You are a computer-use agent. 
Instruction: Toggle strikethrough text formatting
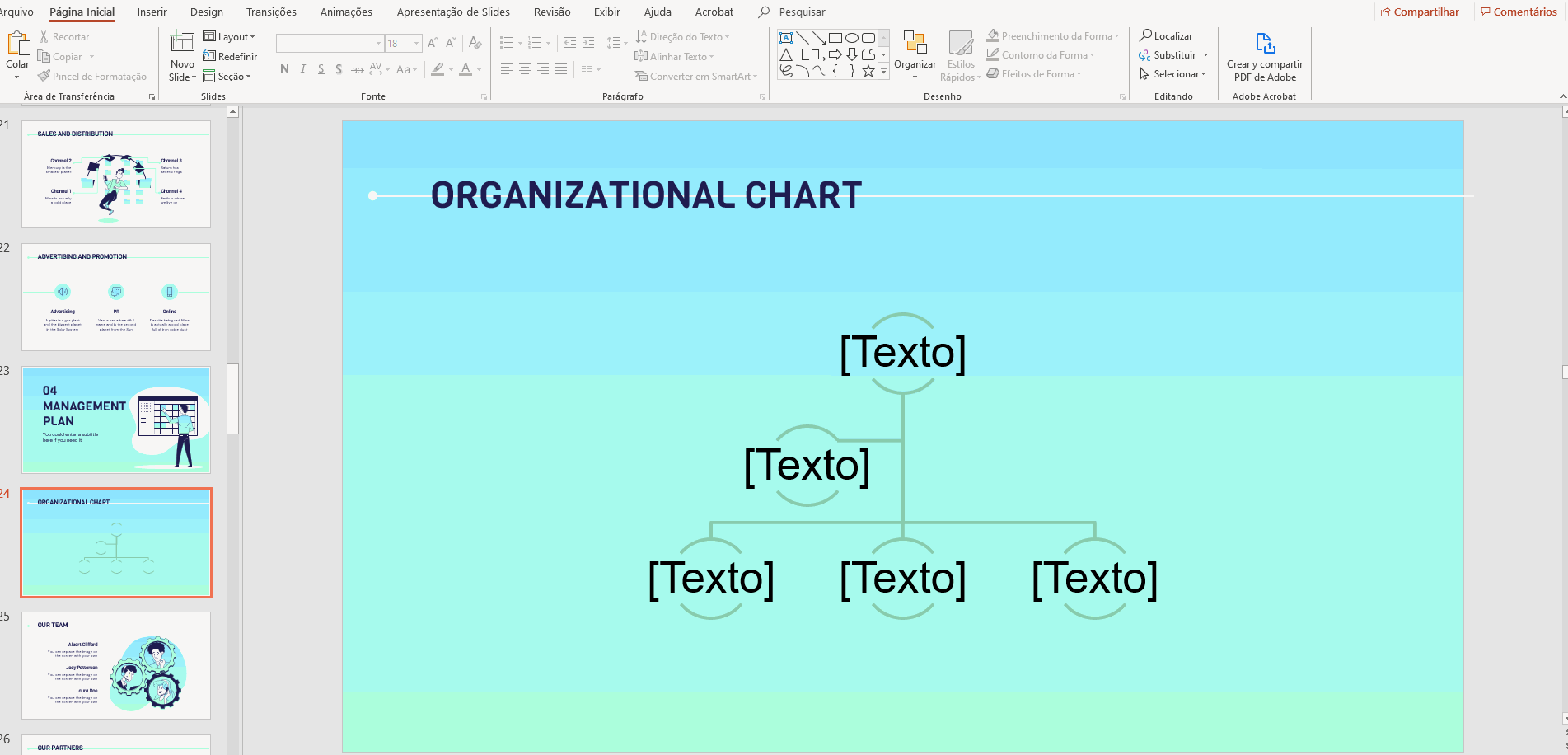(x=357, y=69)
